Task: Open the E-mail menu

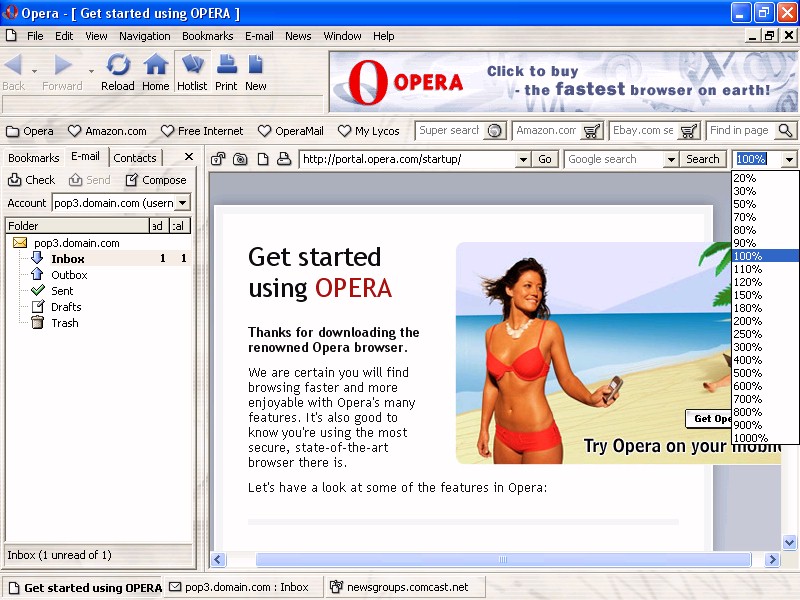Action: (x=259, y=36)
